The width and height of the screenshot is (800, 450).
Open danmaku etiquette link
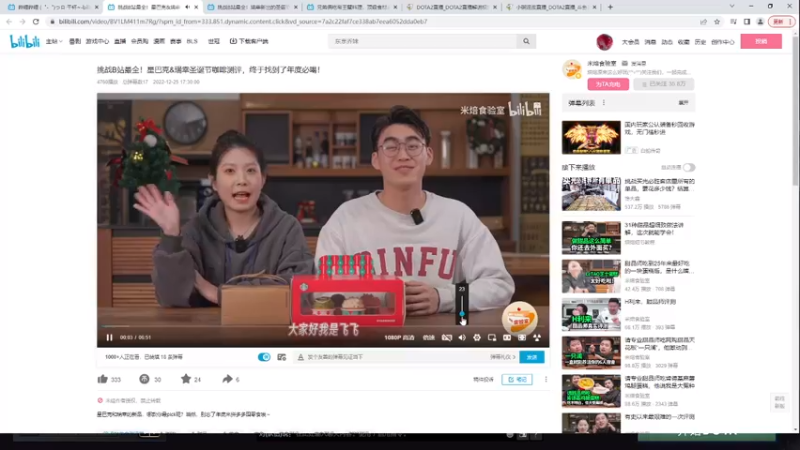(x=503, y=357)
